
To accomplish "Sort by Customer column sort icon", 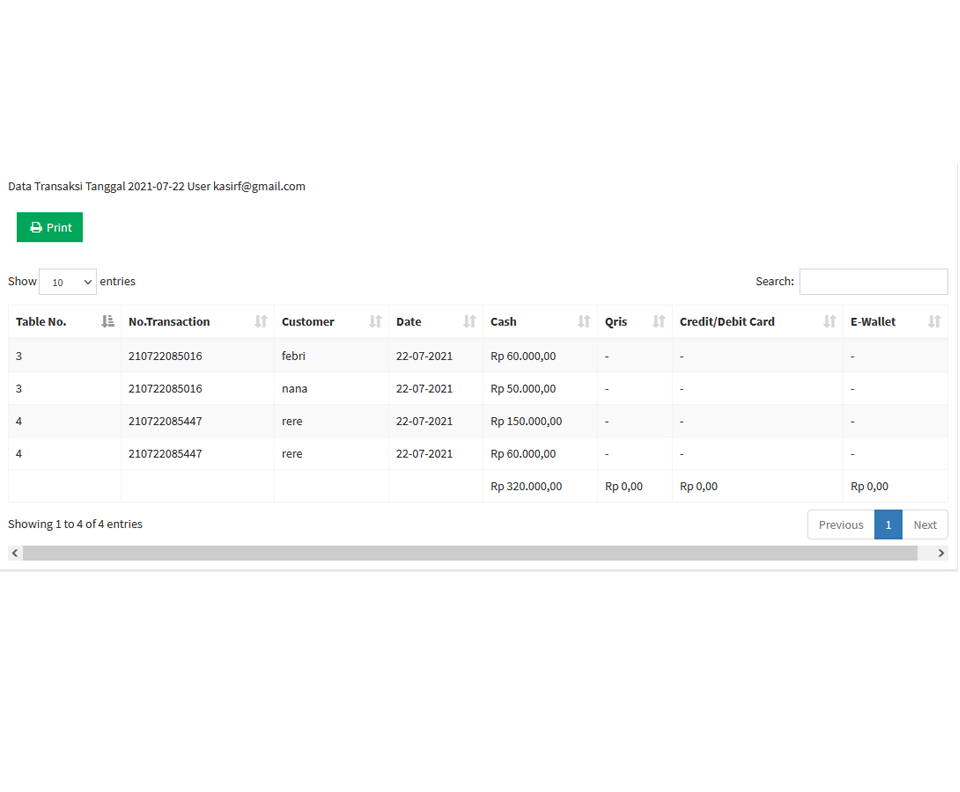I will coord(375,322).
